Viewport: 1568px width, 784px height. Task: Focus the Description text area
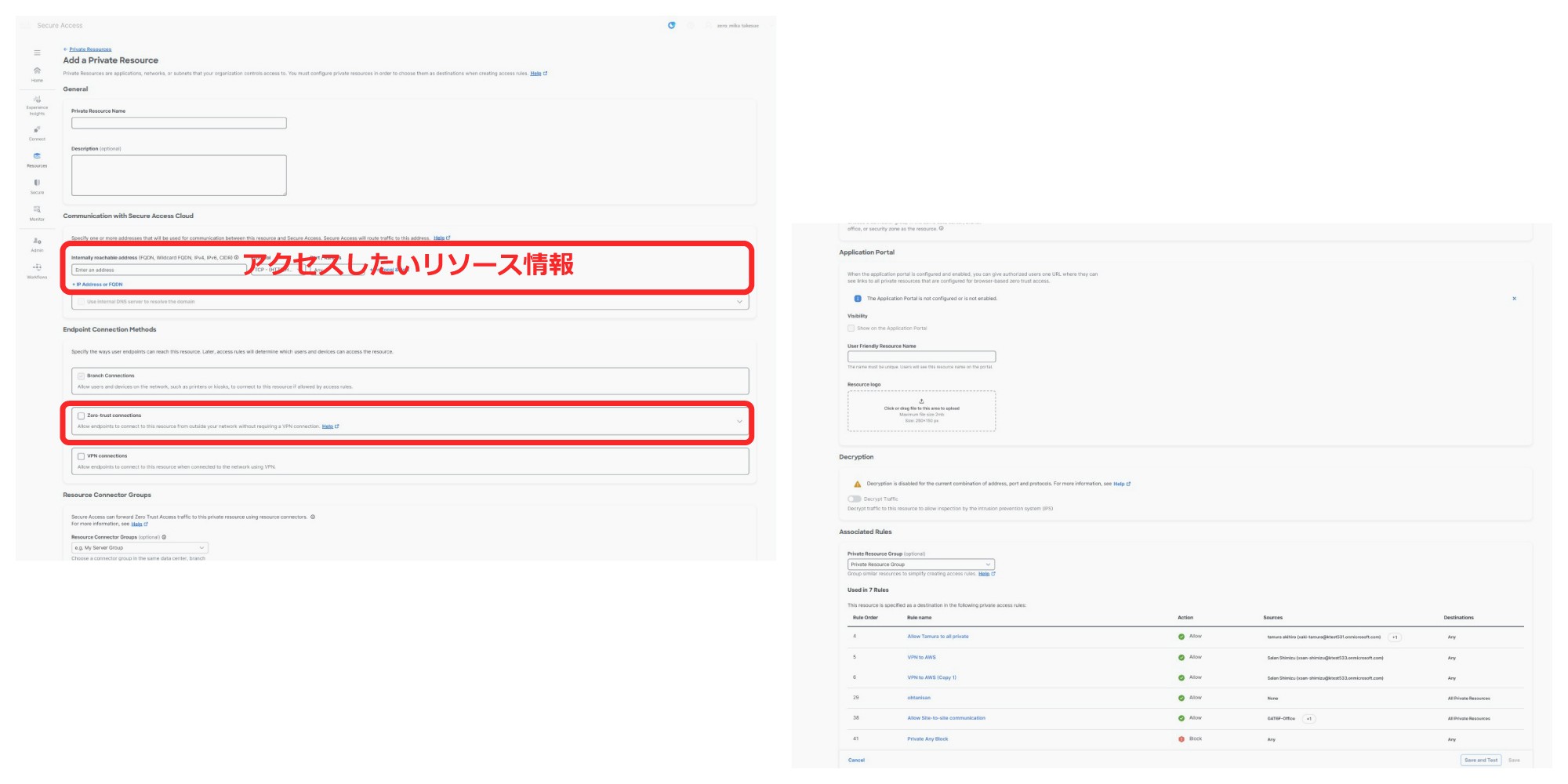(x=179, y=175)
